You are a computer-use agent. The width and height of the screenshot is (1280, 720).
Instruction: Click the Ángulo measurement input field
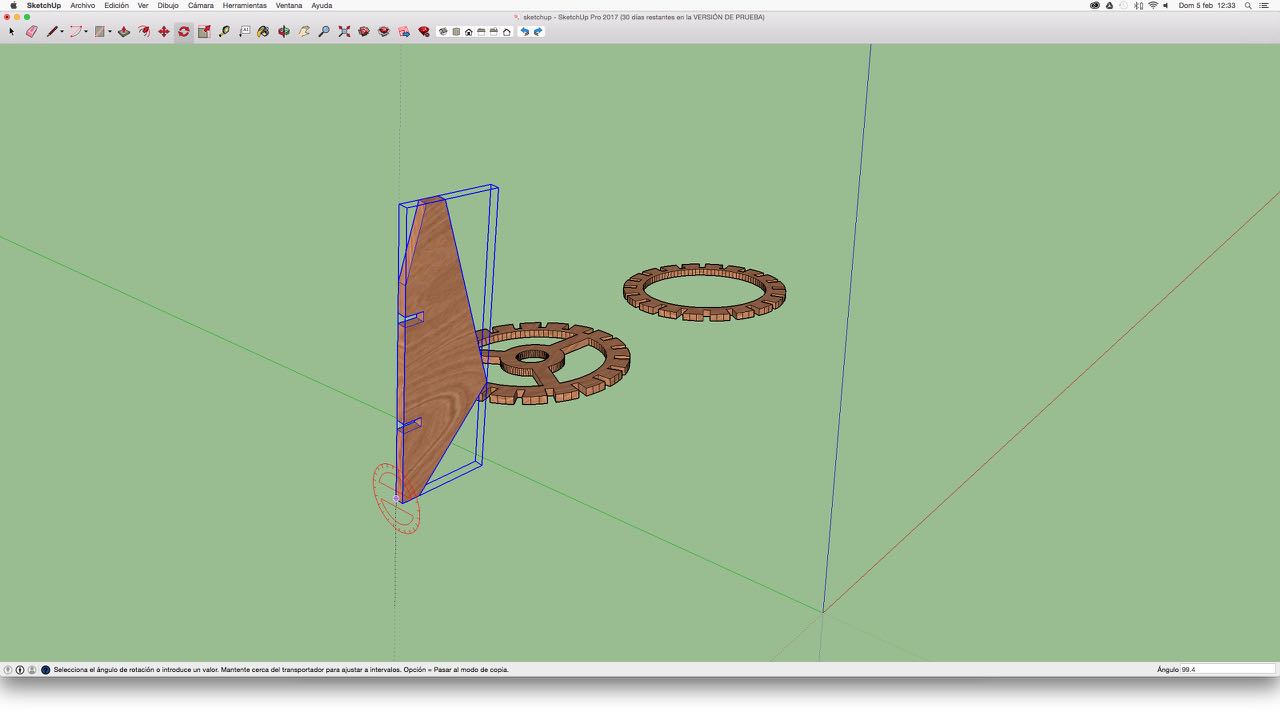pyautogui.click(x=1226, y=670)
